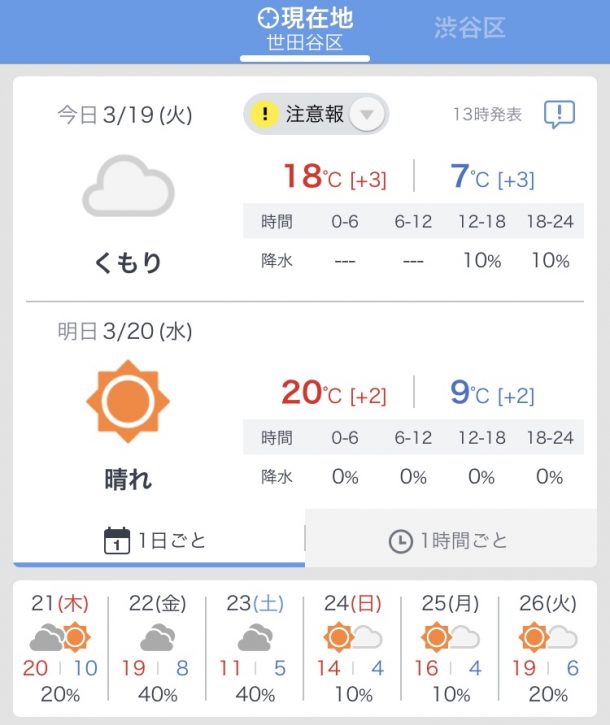Tap the cloudy-and-sunny icon for the 21st
Viewport: 610px width, 725px height.
pos(60,638)
